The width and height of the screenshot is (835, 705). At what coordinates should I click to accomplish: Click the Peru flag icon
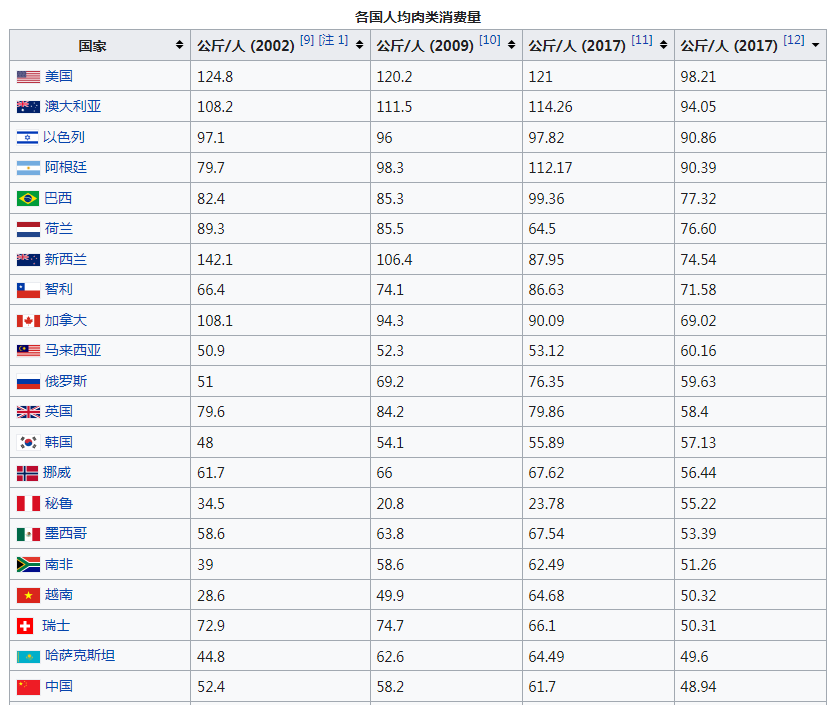point(28,504)
